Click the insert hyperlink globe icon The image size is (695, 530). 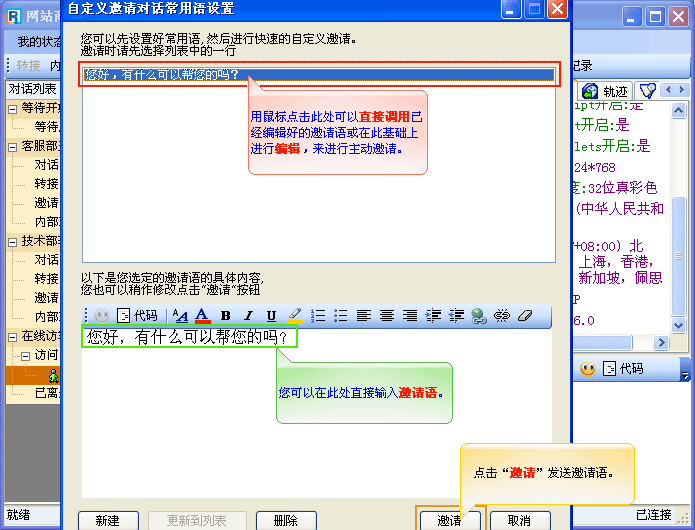(478, 316)
